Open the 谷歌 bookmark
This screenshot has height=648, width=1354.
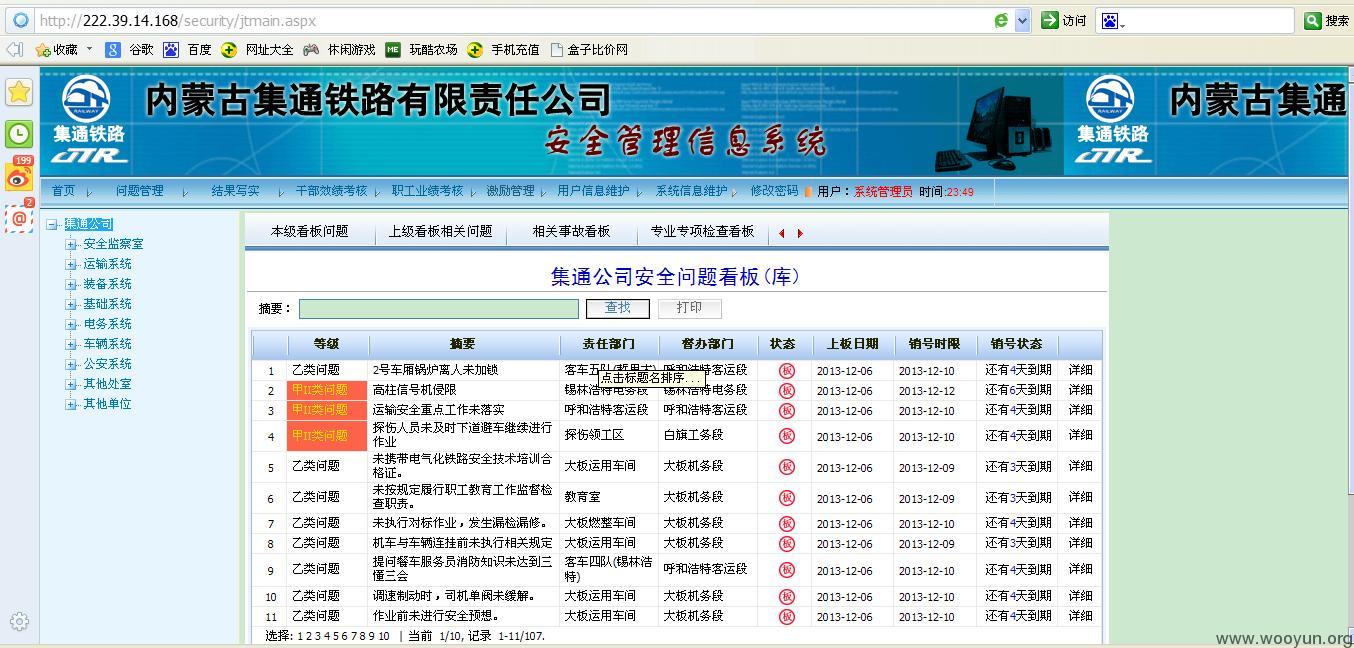(130, 49)
